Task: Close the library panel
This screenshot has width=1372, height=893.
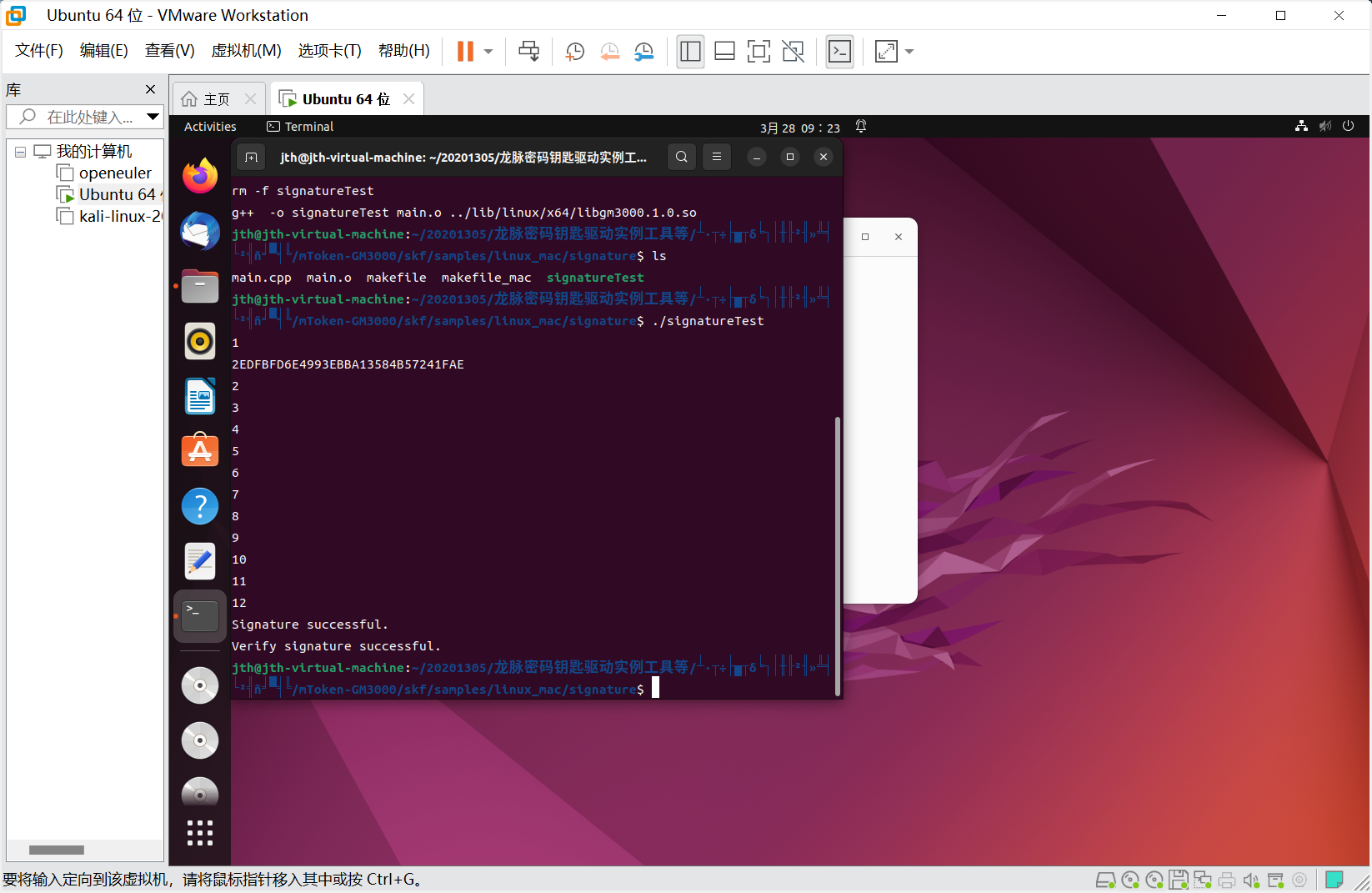Action: 150,89
